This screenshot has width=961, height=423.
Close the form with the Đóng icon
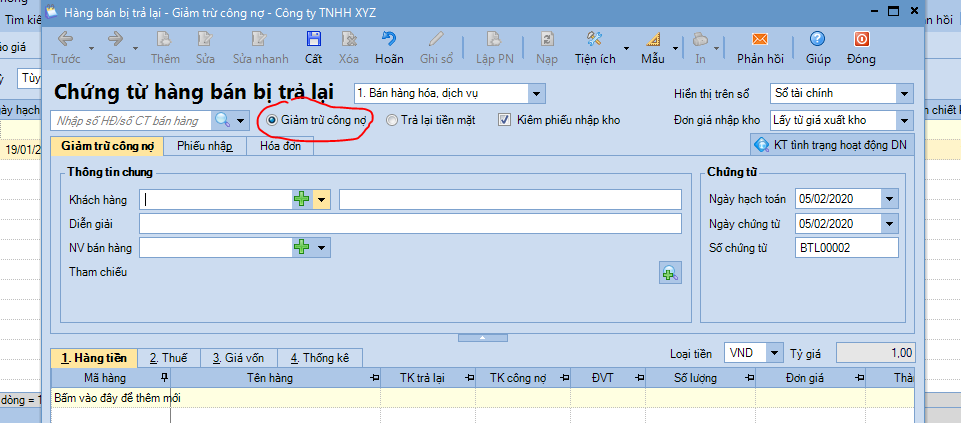tap(861, 39)
